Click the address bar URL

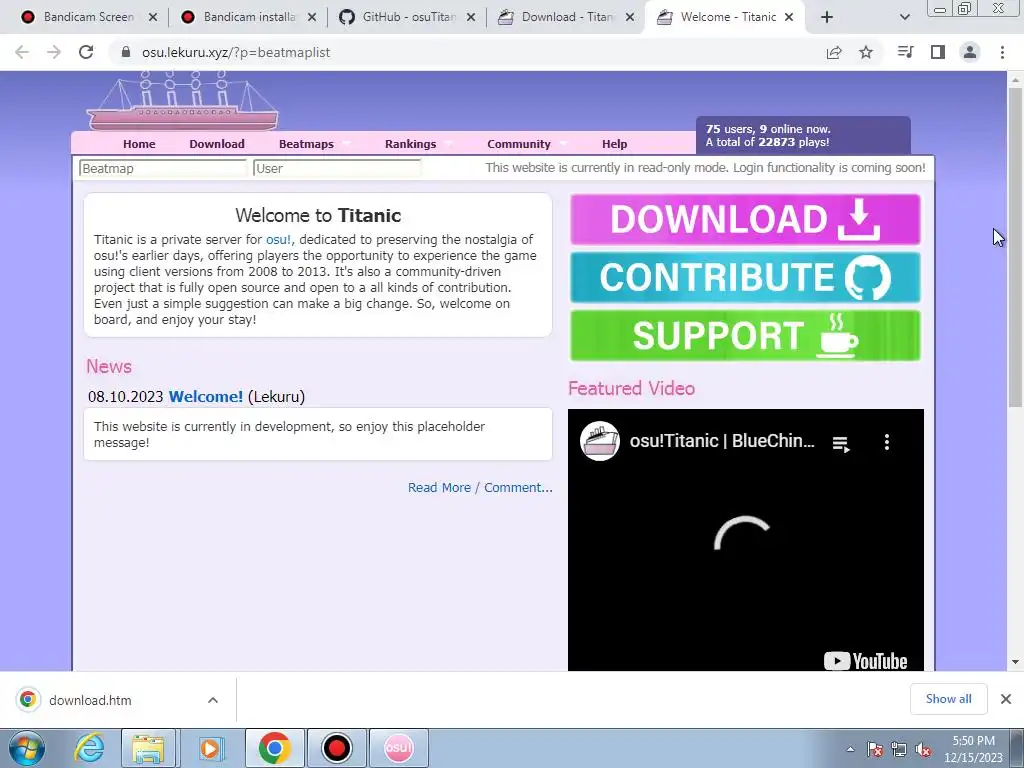pos(236,52)
